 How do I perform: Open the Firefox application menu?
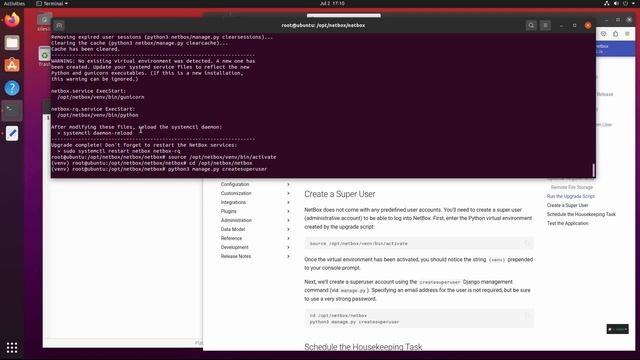pos(627,34)
